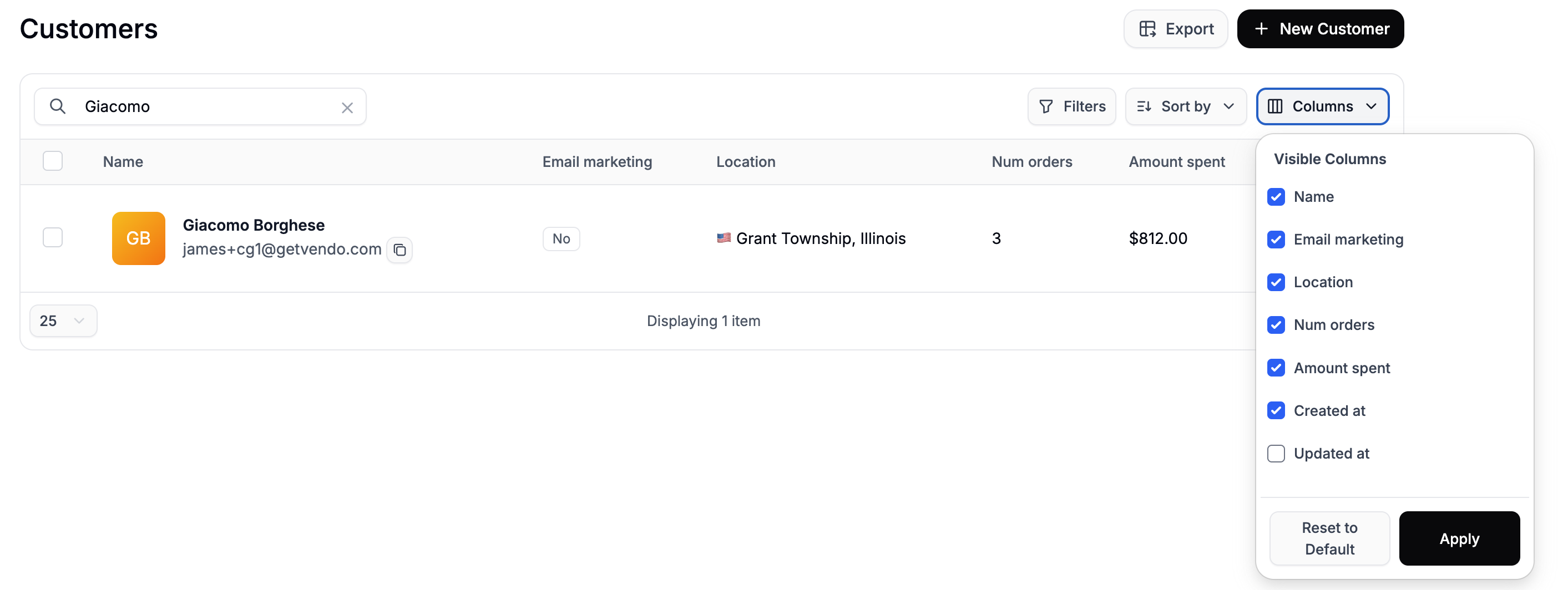
Task: Click the plus icon on New Customer
Action: [x=1261, y=28]
